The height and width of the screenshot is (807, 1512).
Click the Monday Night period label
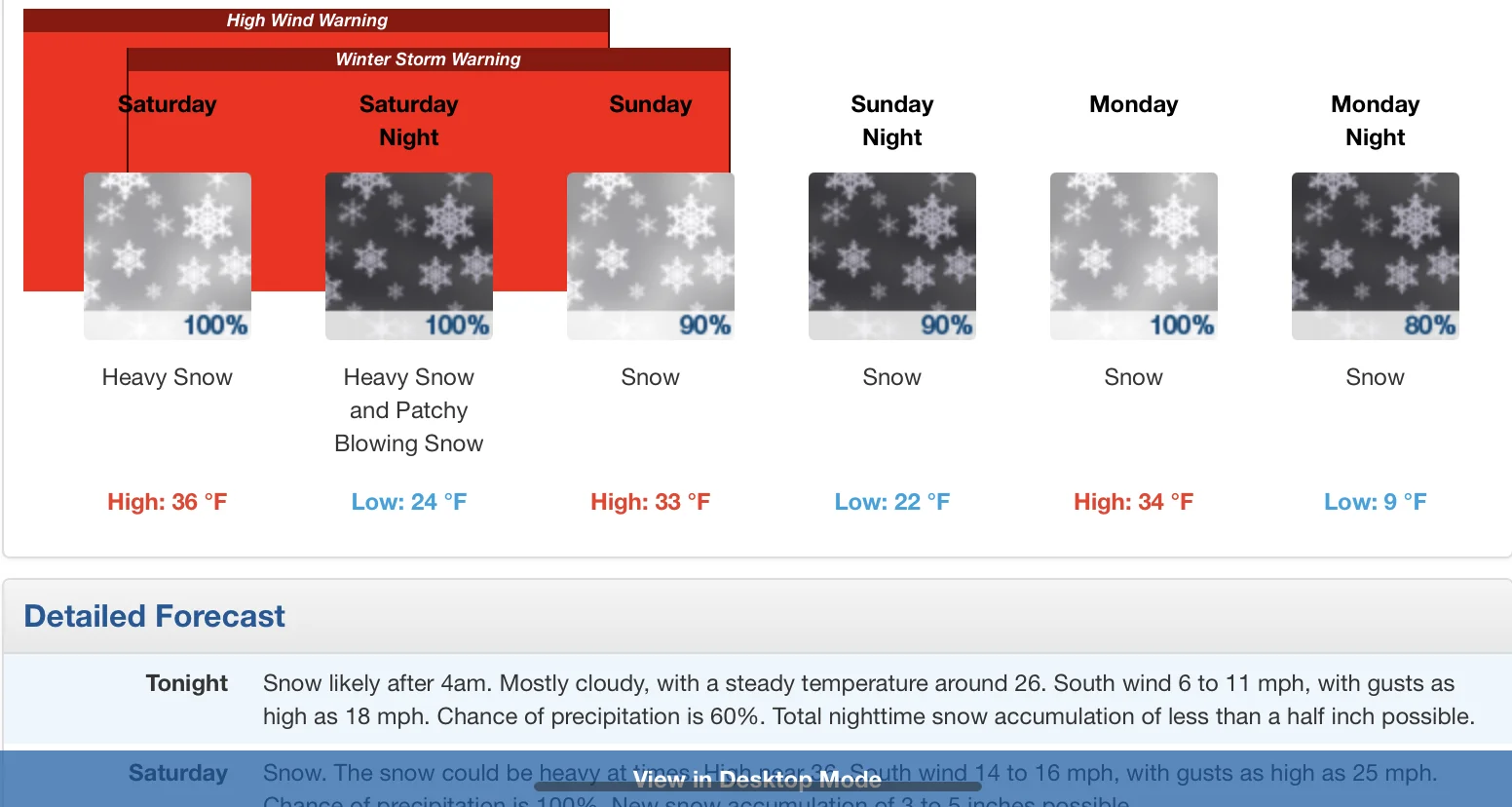pyautogui.click(x=1376, y=121)
